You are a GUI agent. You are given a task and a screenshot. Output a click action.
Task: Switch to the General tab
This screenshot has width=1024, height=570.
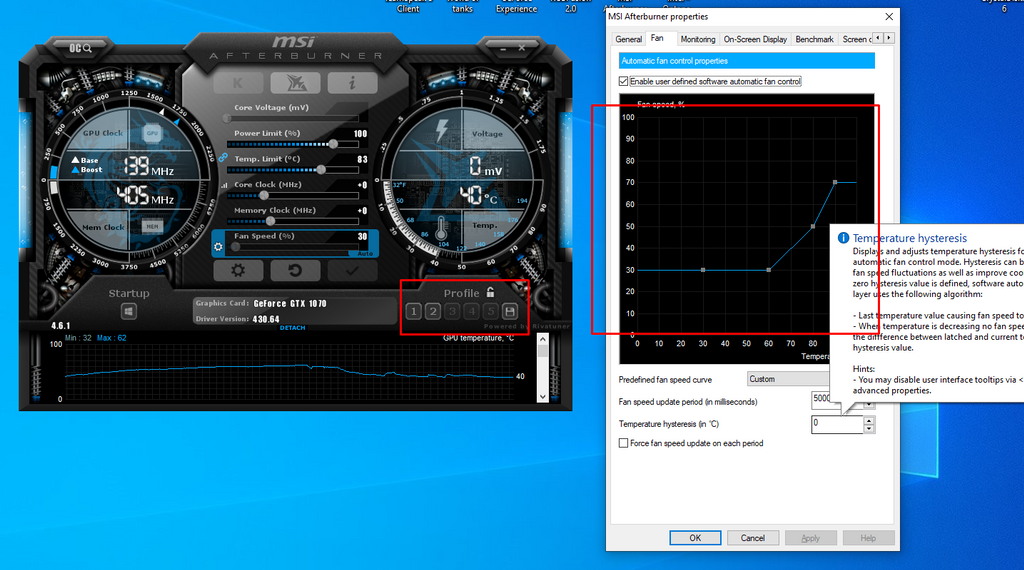pos(628,39)
